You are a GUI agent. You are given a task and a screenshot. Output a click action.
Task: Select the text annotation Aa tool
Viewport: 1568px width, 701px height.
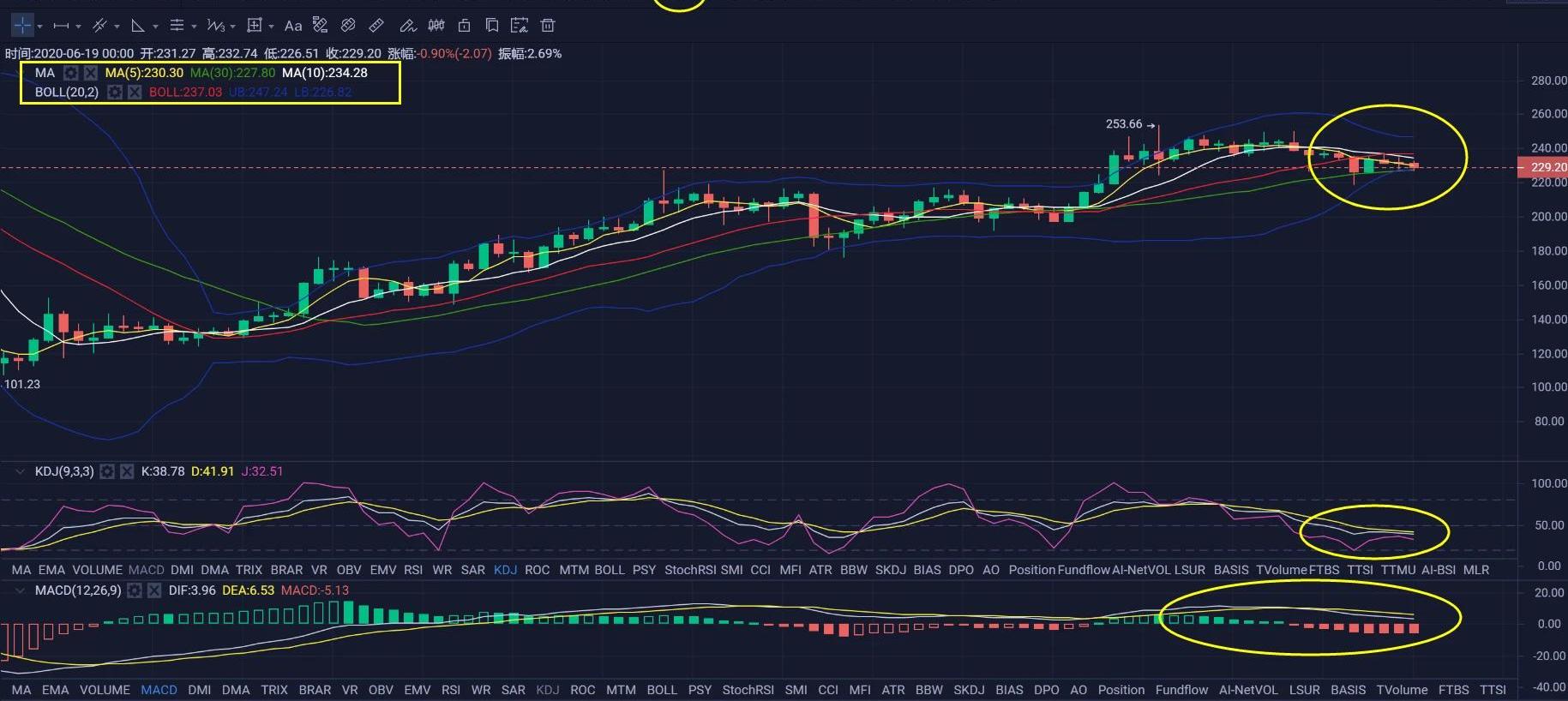click(x=292, y=26)
